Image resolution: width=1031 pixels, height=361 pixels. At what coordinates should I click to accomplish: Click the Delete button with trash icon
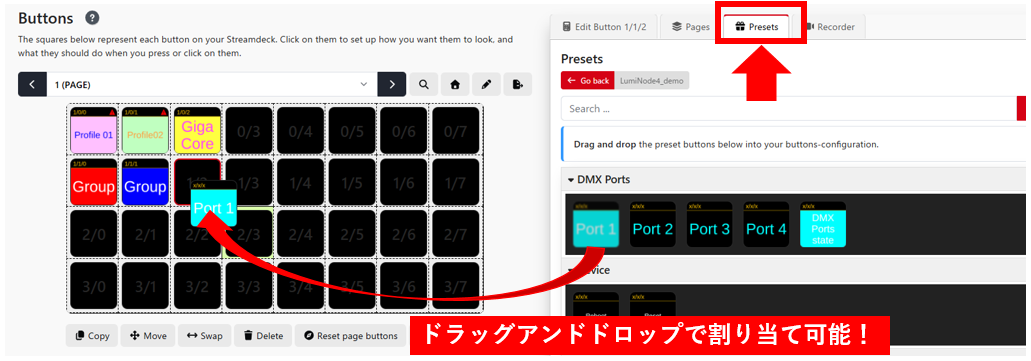click(x=263, y=335)
